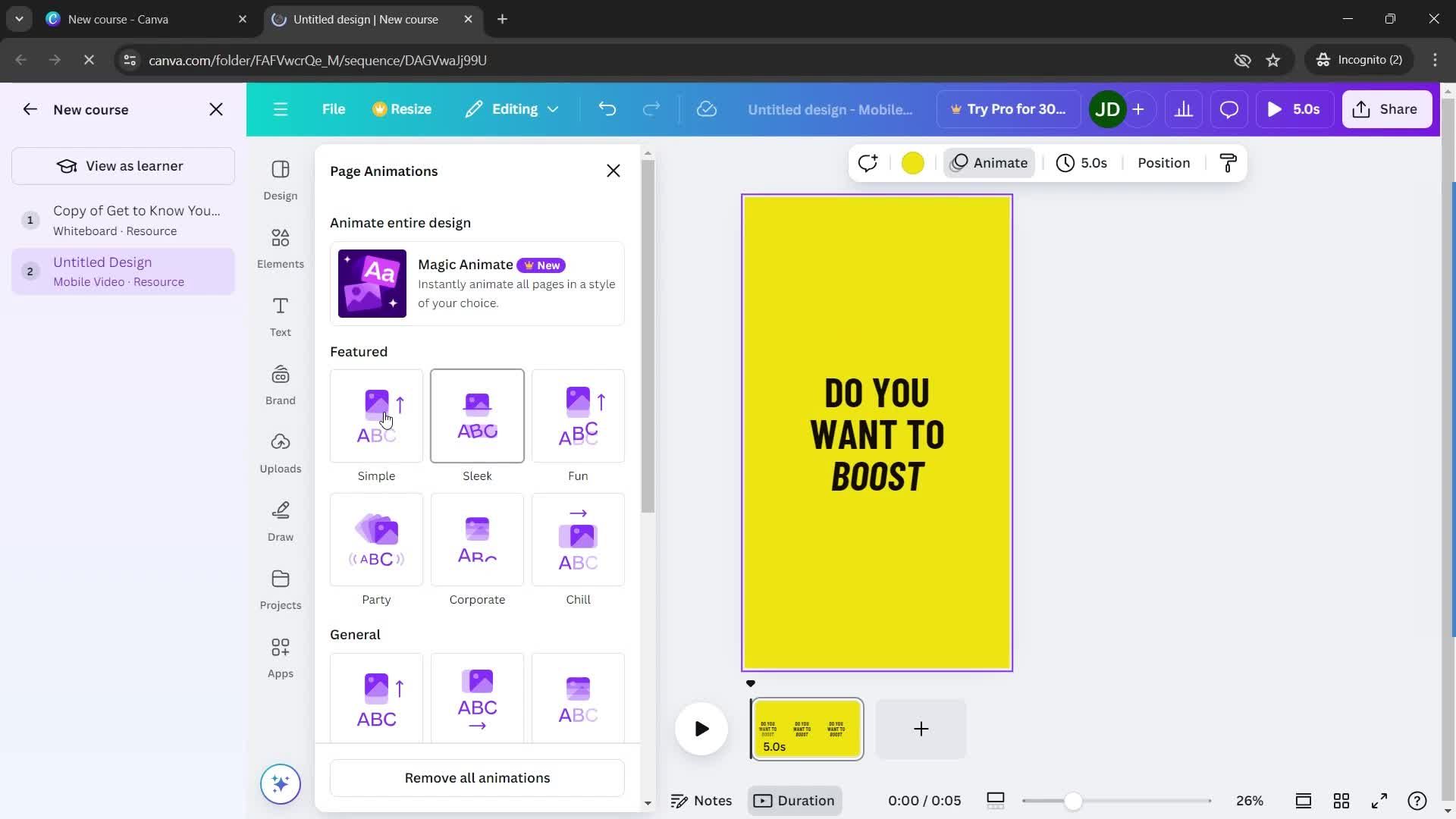This screenshot has width=1456, height=819.
Task: Click the yellow color swatch
Action: click(x=914, y=163)
